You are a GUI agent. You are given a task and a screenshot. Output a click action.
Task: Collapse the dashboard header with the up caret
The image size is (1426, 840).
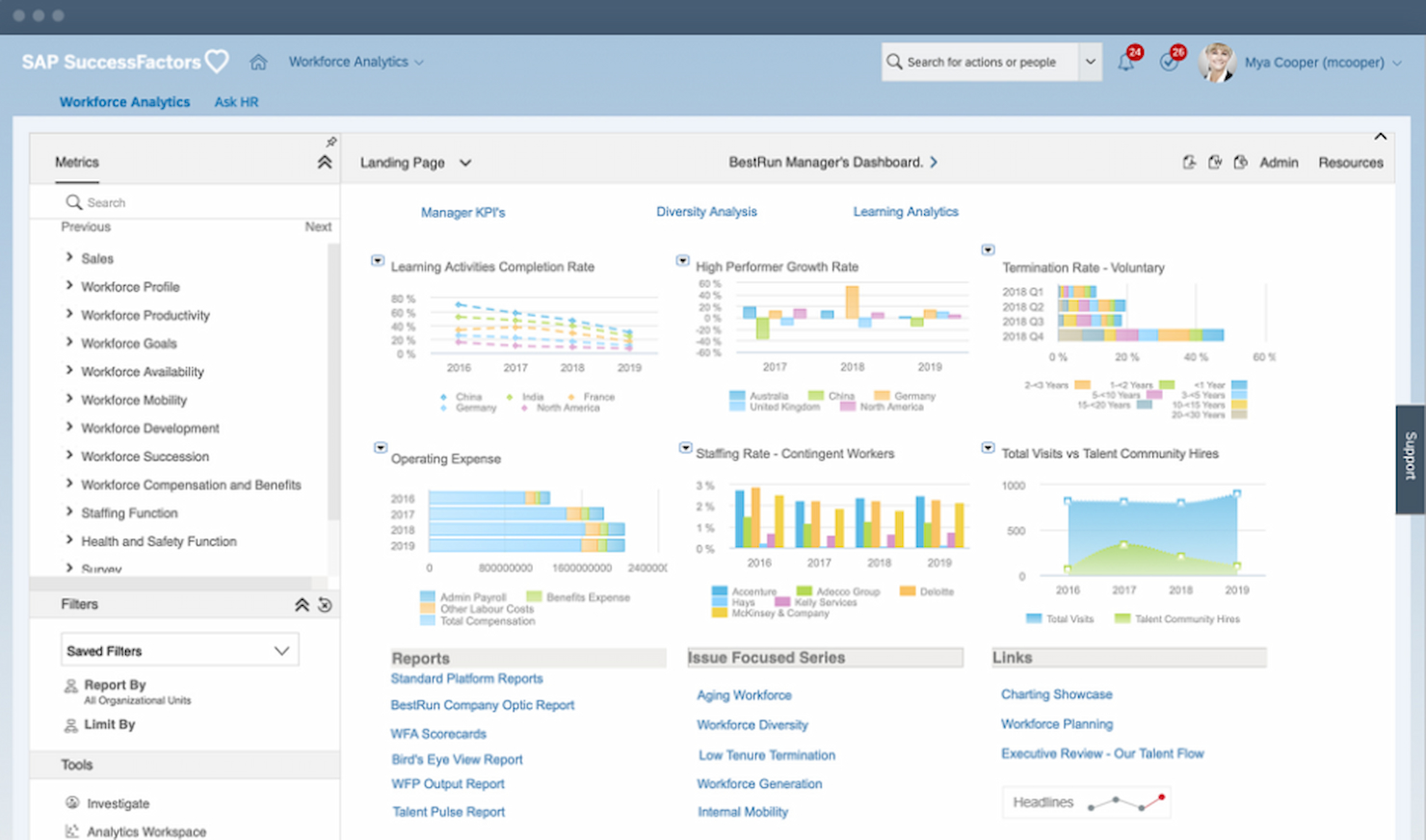pos(1381,137)
